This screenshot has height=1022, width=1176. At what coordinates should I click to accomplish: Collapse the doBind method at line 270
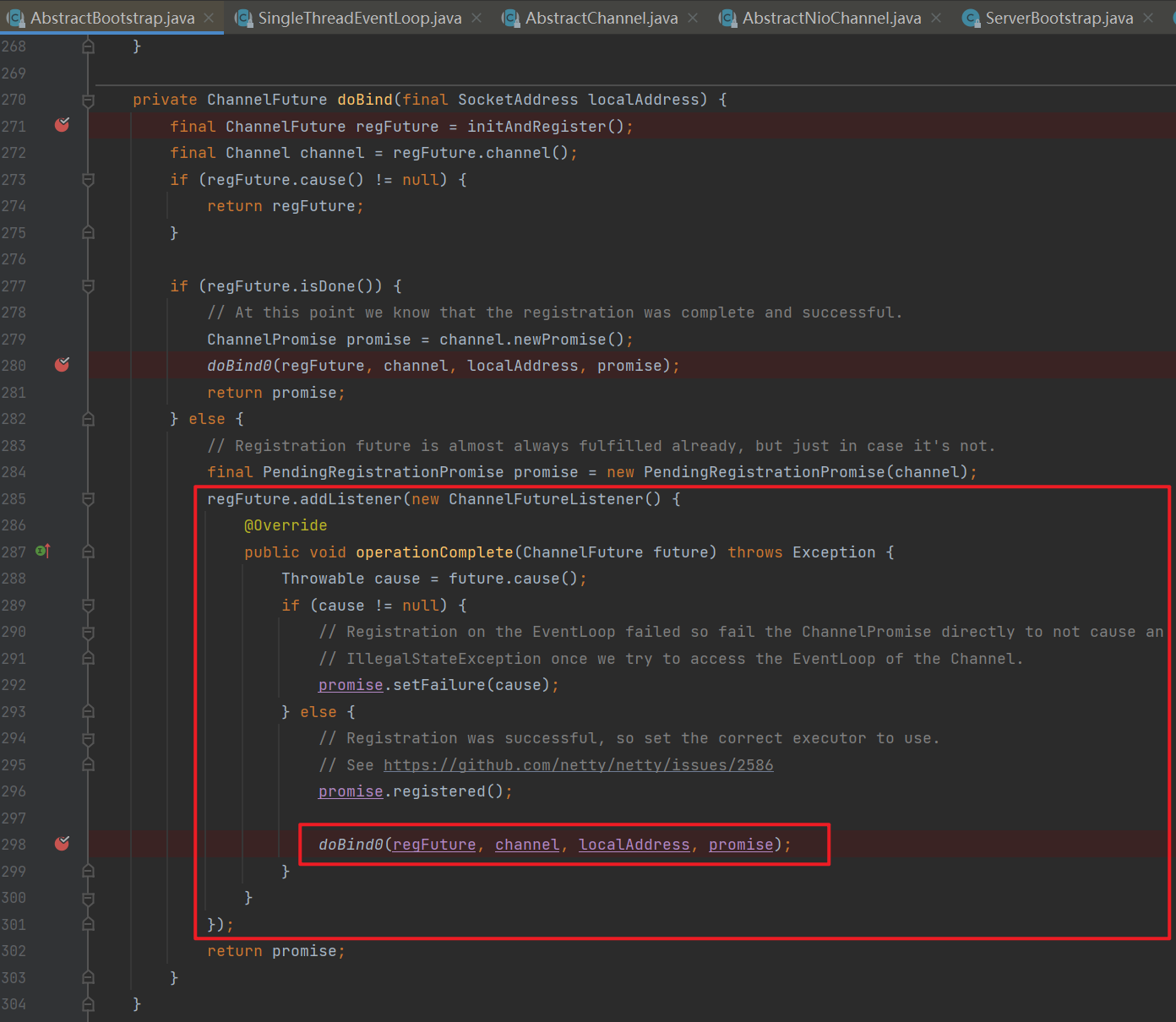(88, 101)
